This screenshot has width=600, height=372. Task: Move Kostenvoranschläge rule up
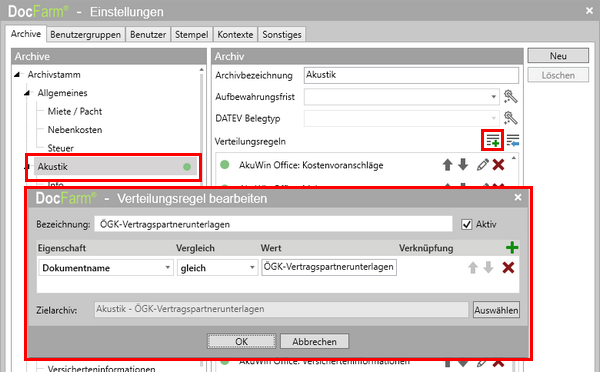point(447,165)
